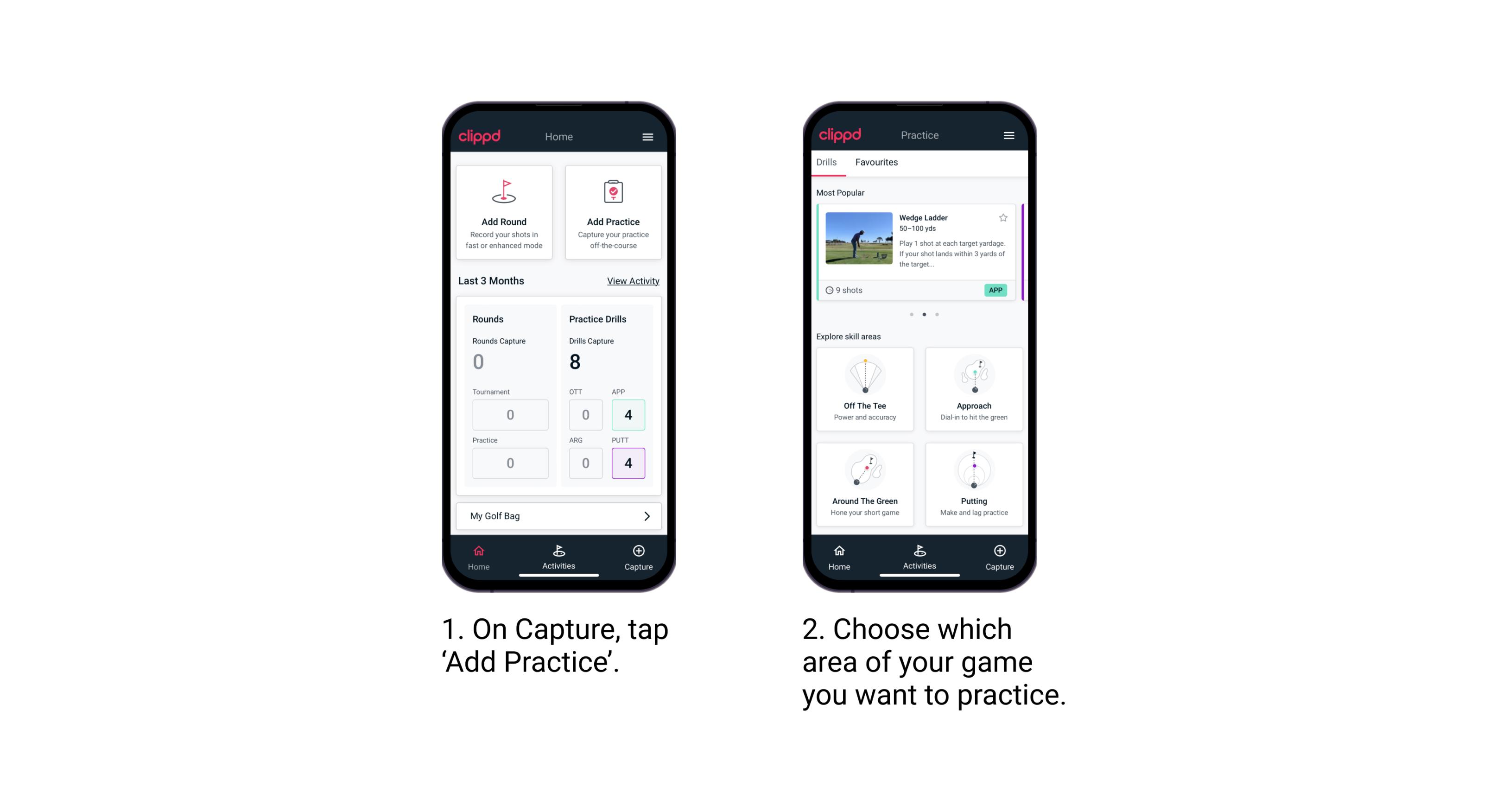Tap the clippd logo on Home screen
This screenshot has height=812, width=1509.
481,135
